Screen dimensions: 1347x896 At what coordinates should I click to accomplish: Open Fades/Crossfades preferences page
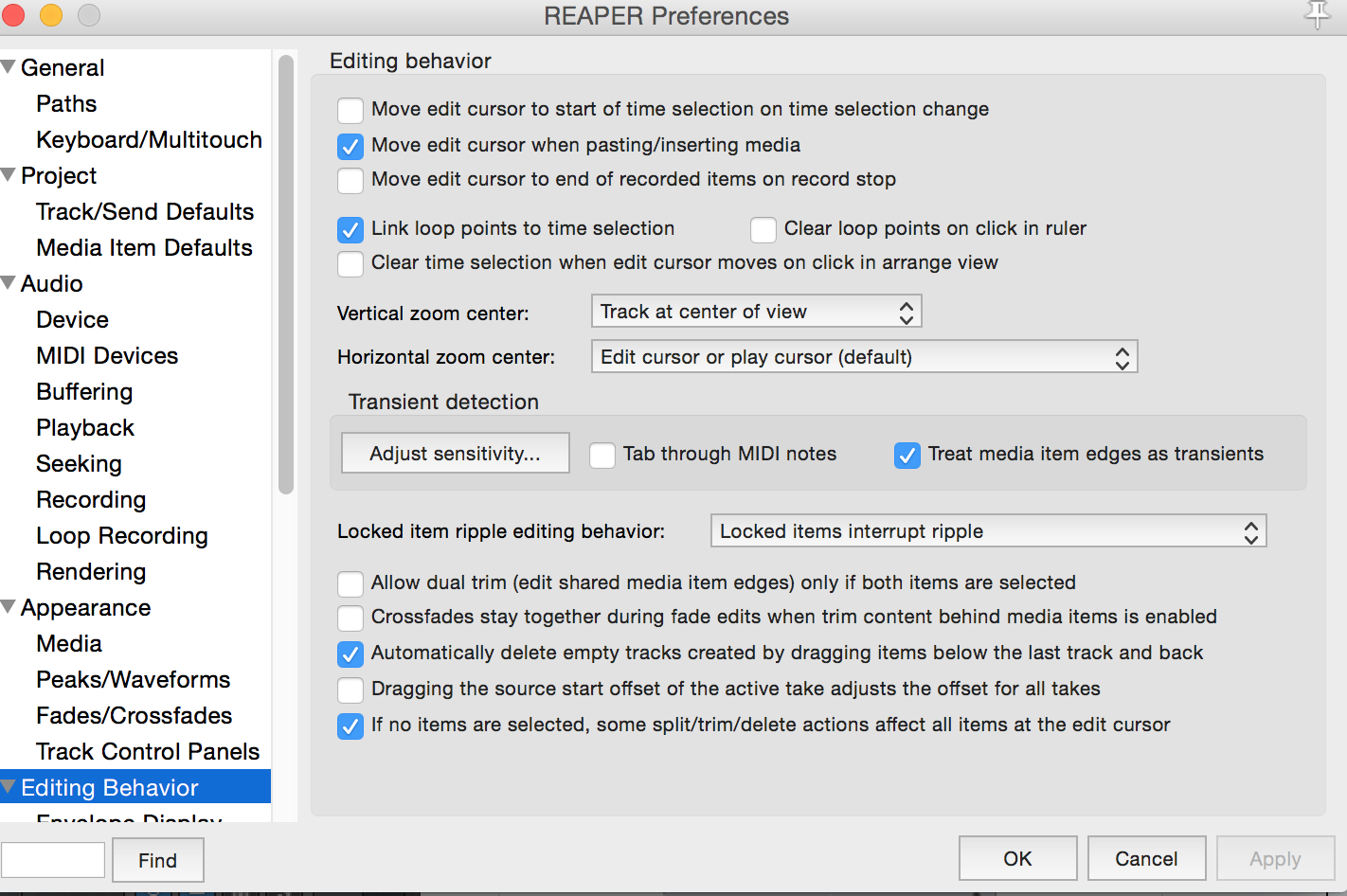pos(135,716)
